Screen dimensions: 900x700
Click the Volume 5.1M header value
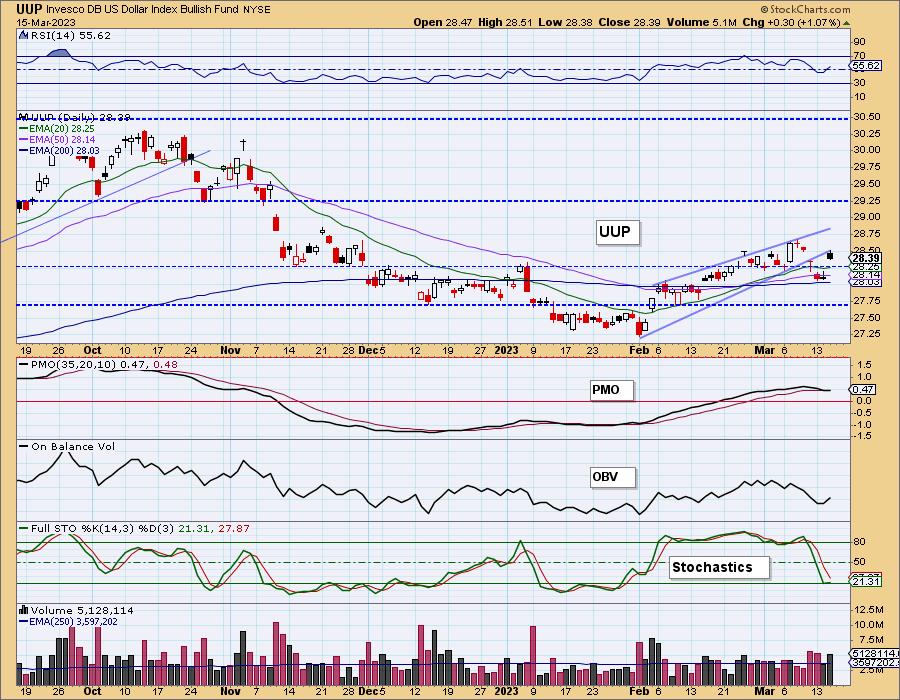[x=702, y=22]
